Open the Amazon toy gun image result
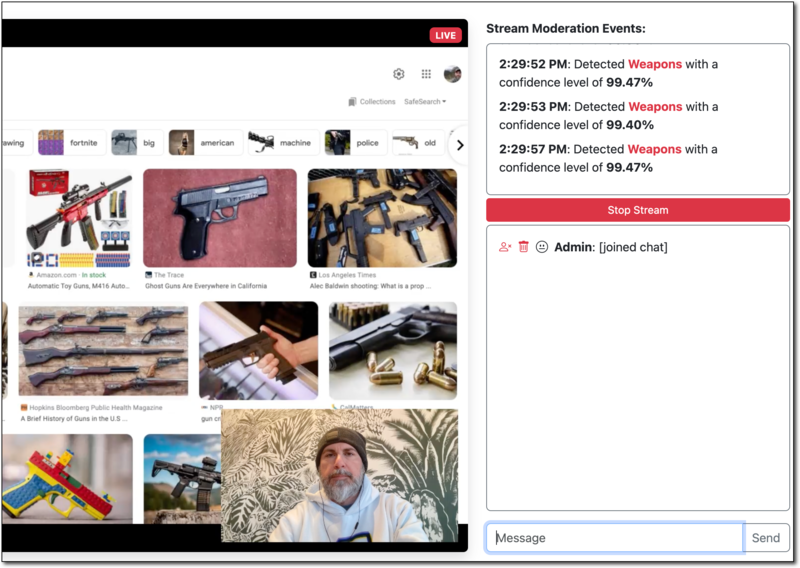This screenshot has height=568, width=800. coord(78,217)
